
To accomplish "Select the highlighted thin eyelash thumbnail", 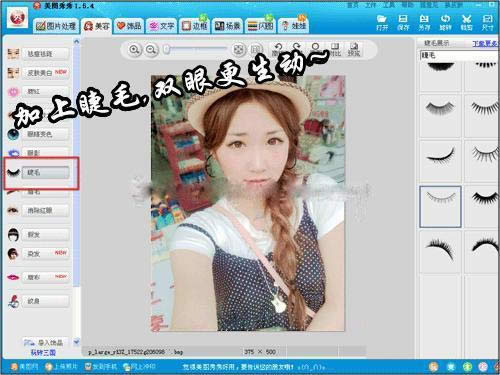I will 440,207.
